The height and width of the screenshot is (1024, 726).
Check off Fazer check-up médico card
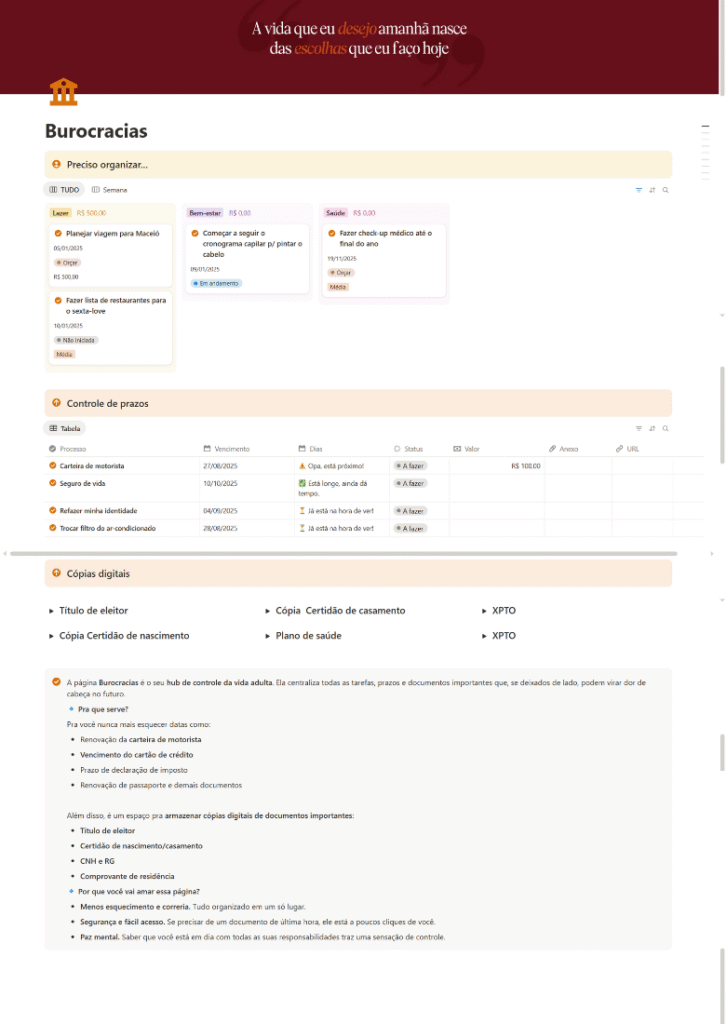(332, 233)
